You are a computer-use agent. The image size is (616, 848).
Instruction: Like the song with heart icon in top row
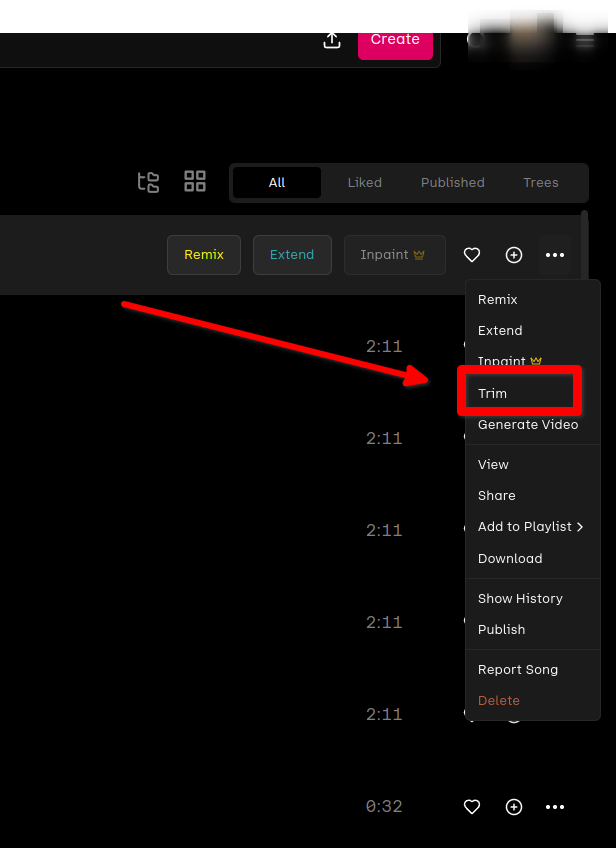click(472, 255)
